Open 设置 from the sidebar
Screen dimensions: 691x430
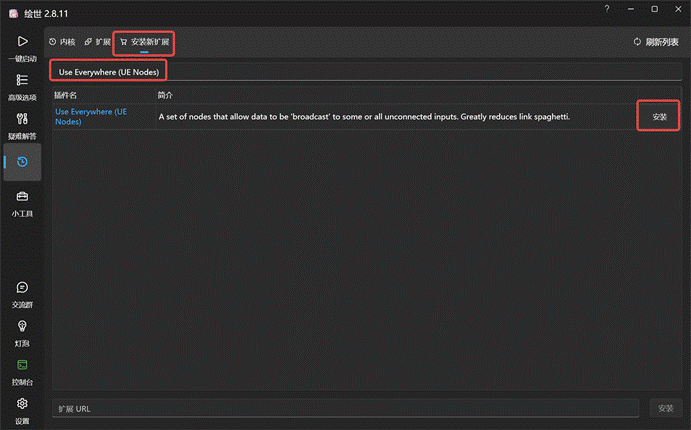click(22, 409)
